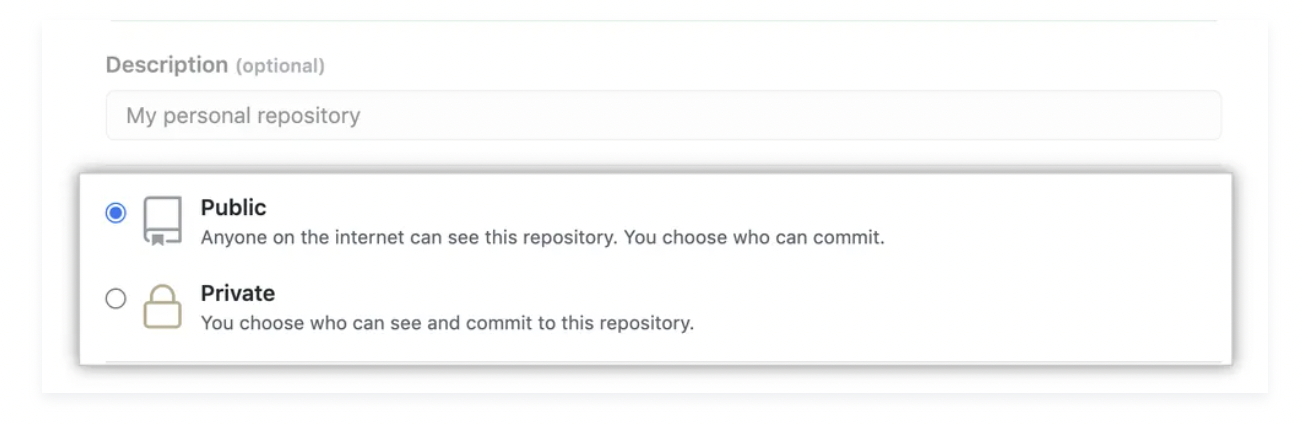Click the "My personal repository" placeholder text
The width and height of the screenshot is (1302, 424).
pyautogui.click(x=243, y=116)
